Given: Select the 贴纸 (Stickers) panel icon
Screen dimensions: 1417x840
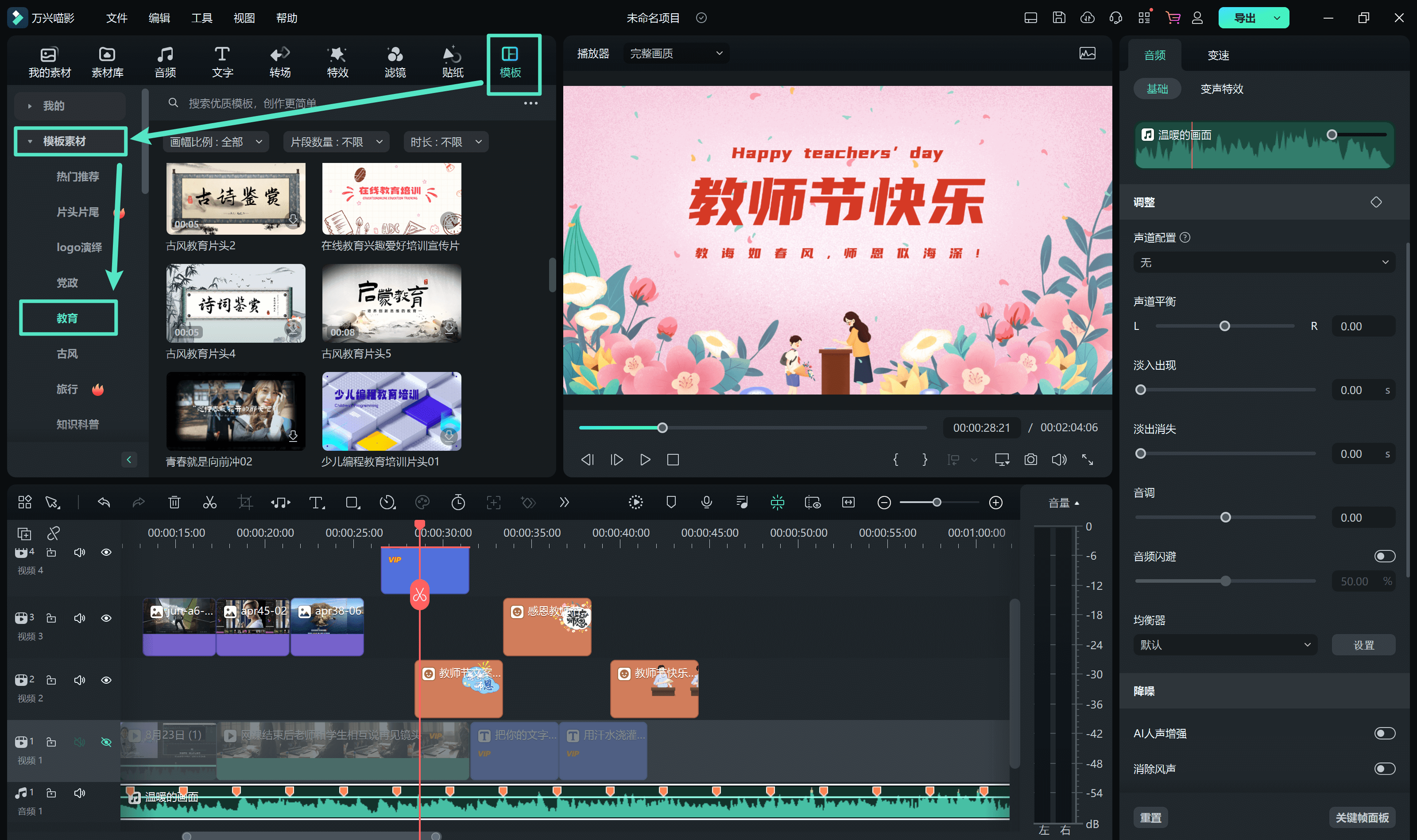Looking at the screenshot, I should (451, 61).
